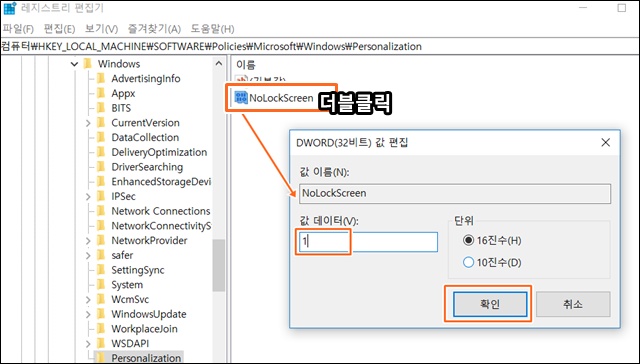Click the Registry Editor title bar icon

pyautogui.click(x=9, y=8)
